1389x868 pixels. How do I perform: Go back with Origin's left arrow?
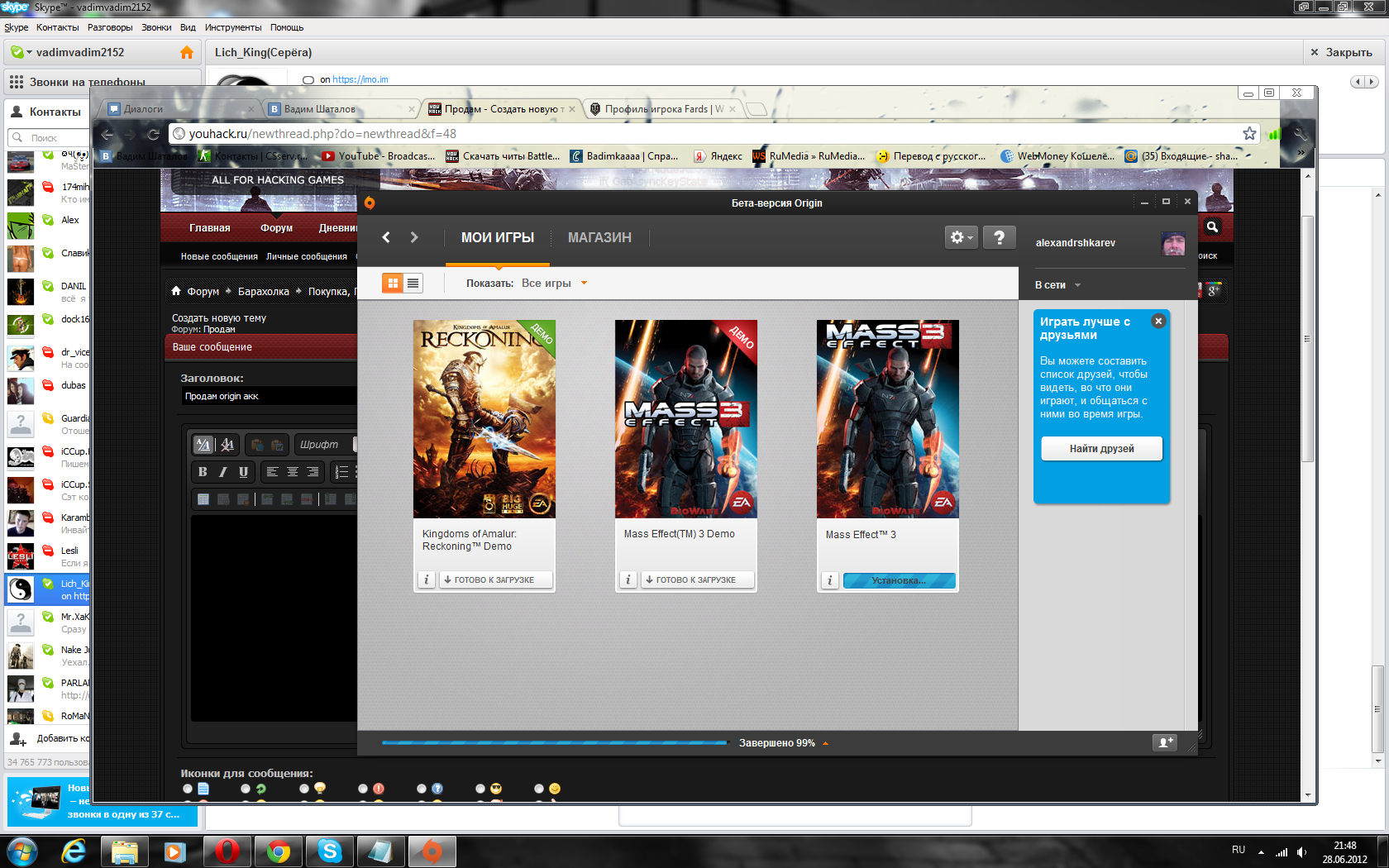(386, 237)
